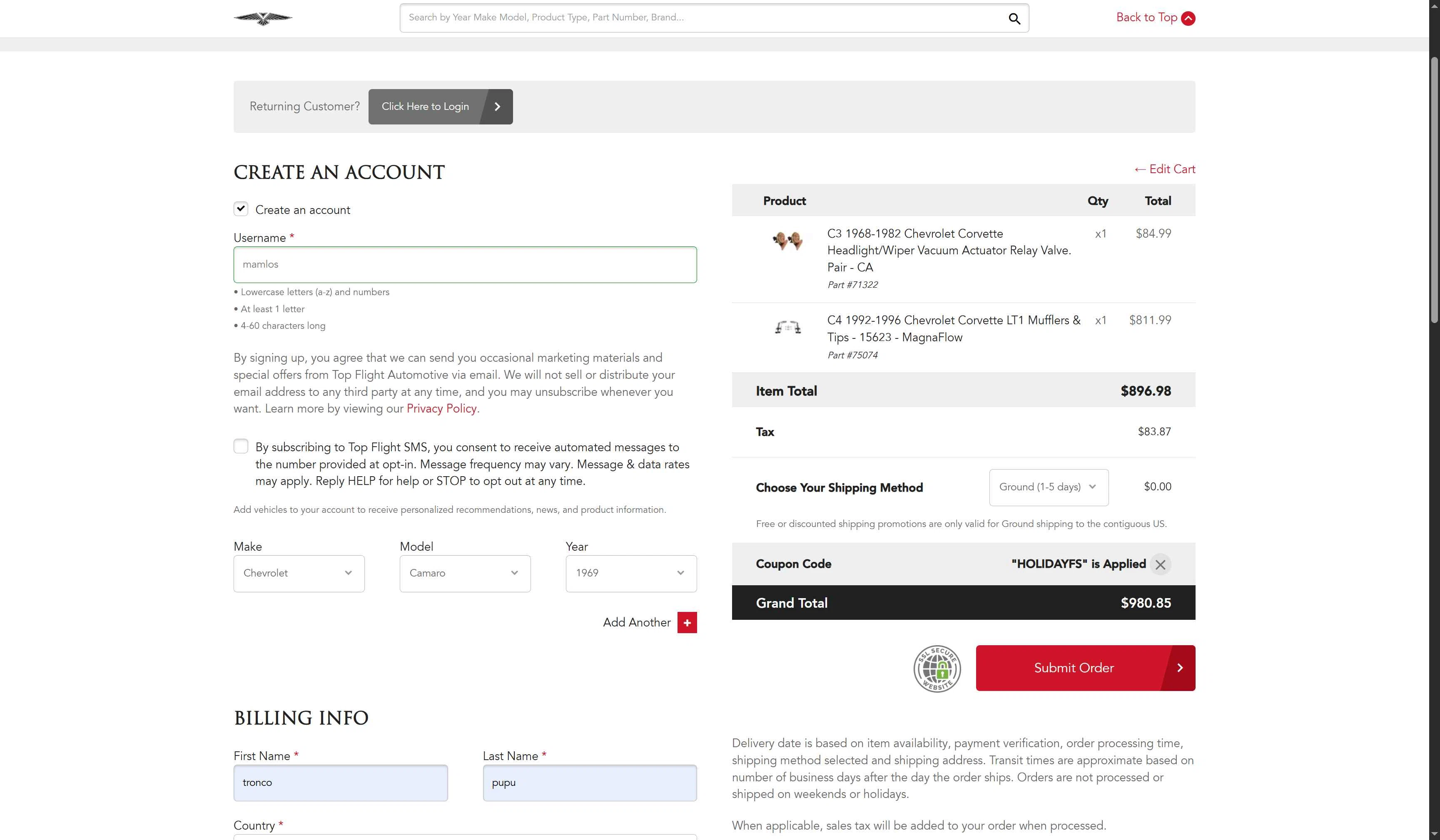
Task: Uncheck the Create an account checkbox
Action: tap(241, 209)
